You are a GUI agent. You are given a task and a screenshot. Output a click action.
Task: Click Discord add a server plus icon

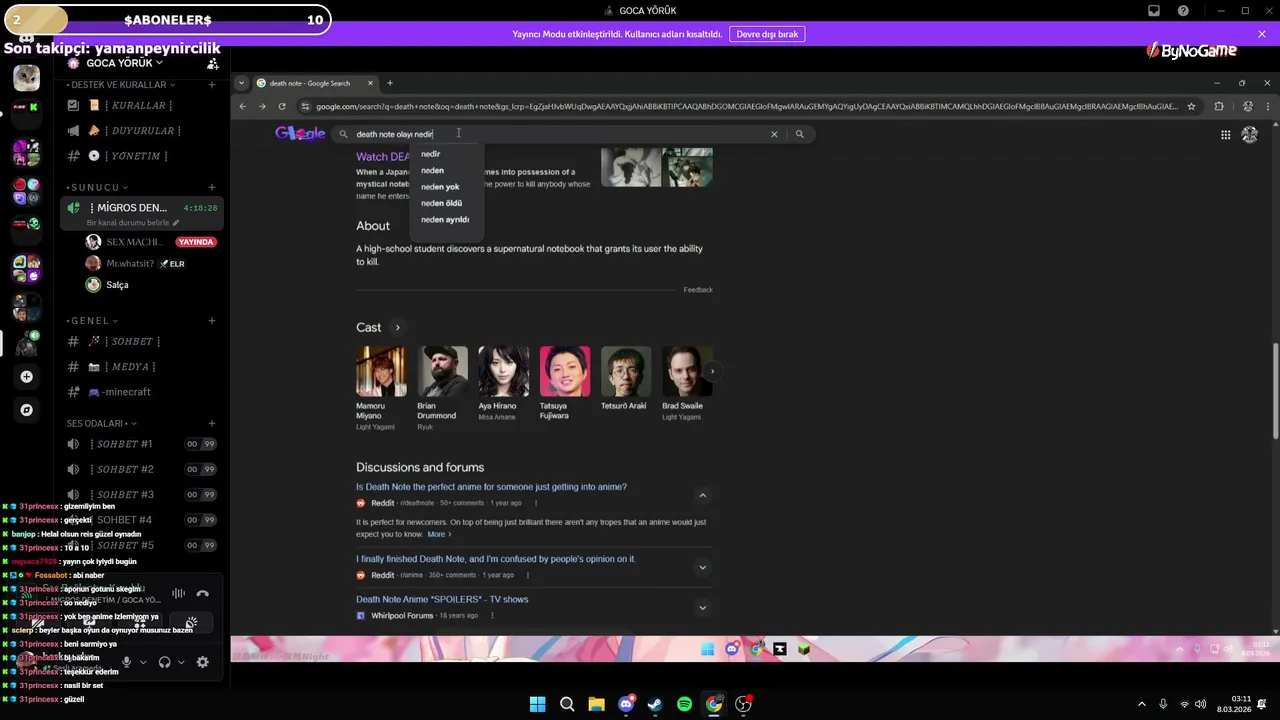pos(26,377)
